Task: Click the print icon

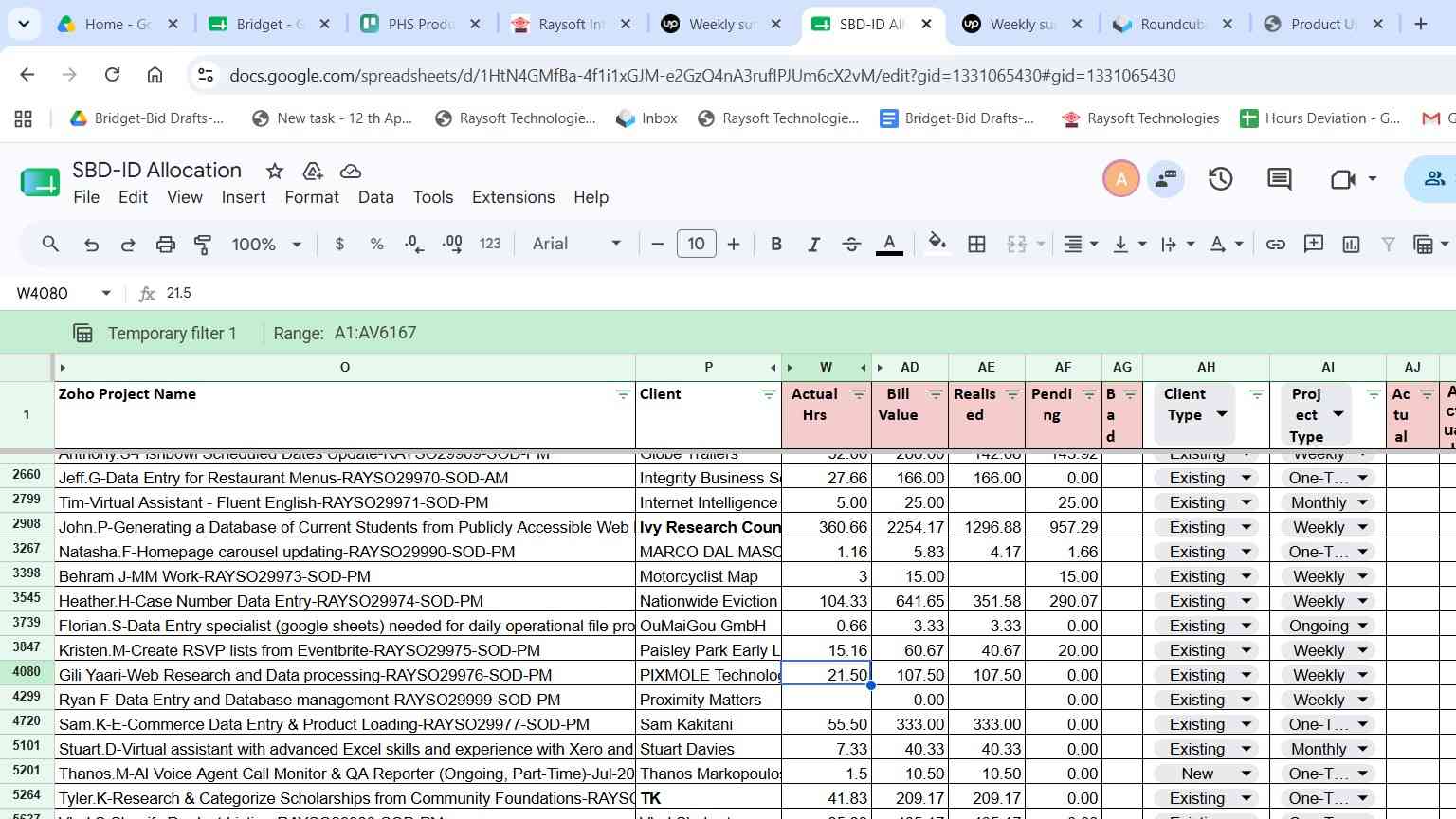Action: (x=166, y=245)
